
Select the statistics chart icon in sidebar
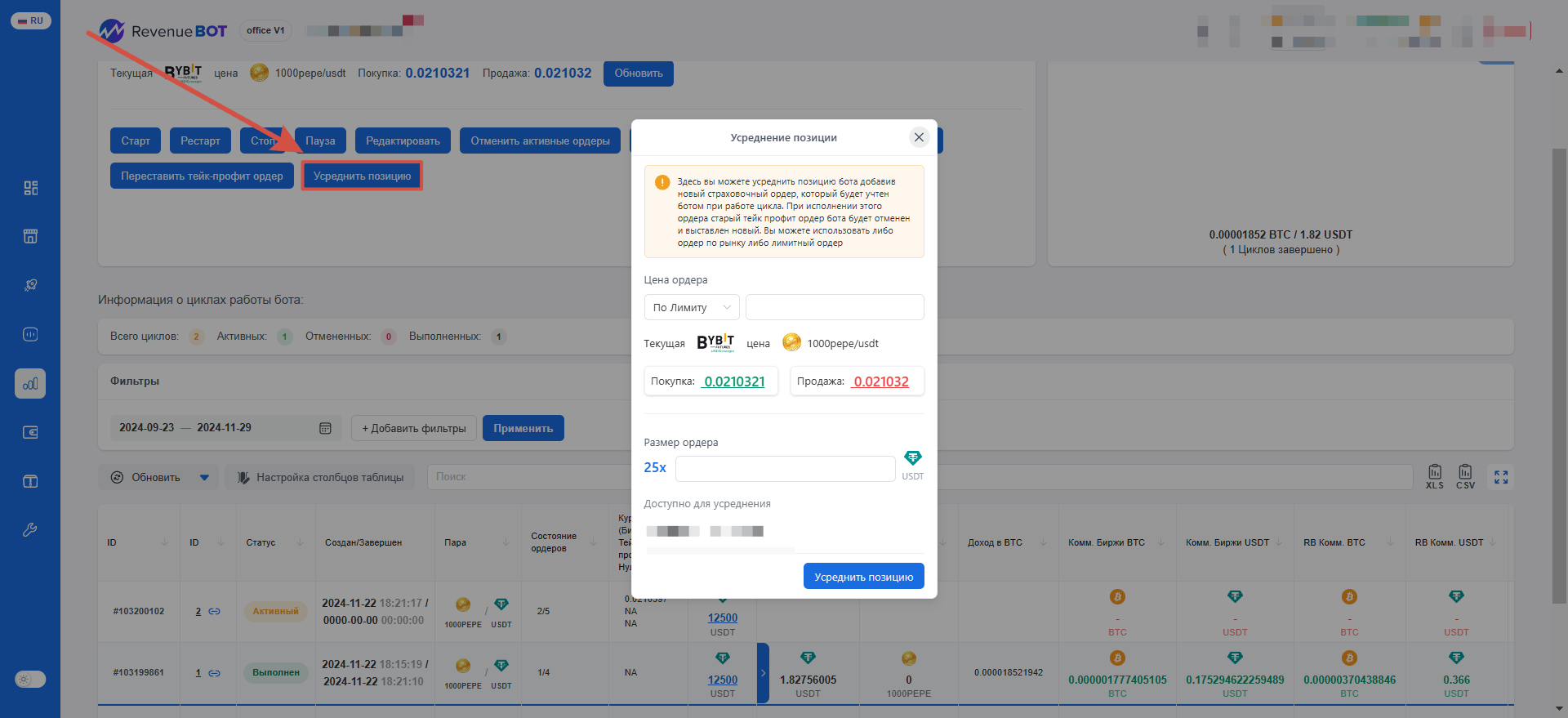click(x=30, y=384)
